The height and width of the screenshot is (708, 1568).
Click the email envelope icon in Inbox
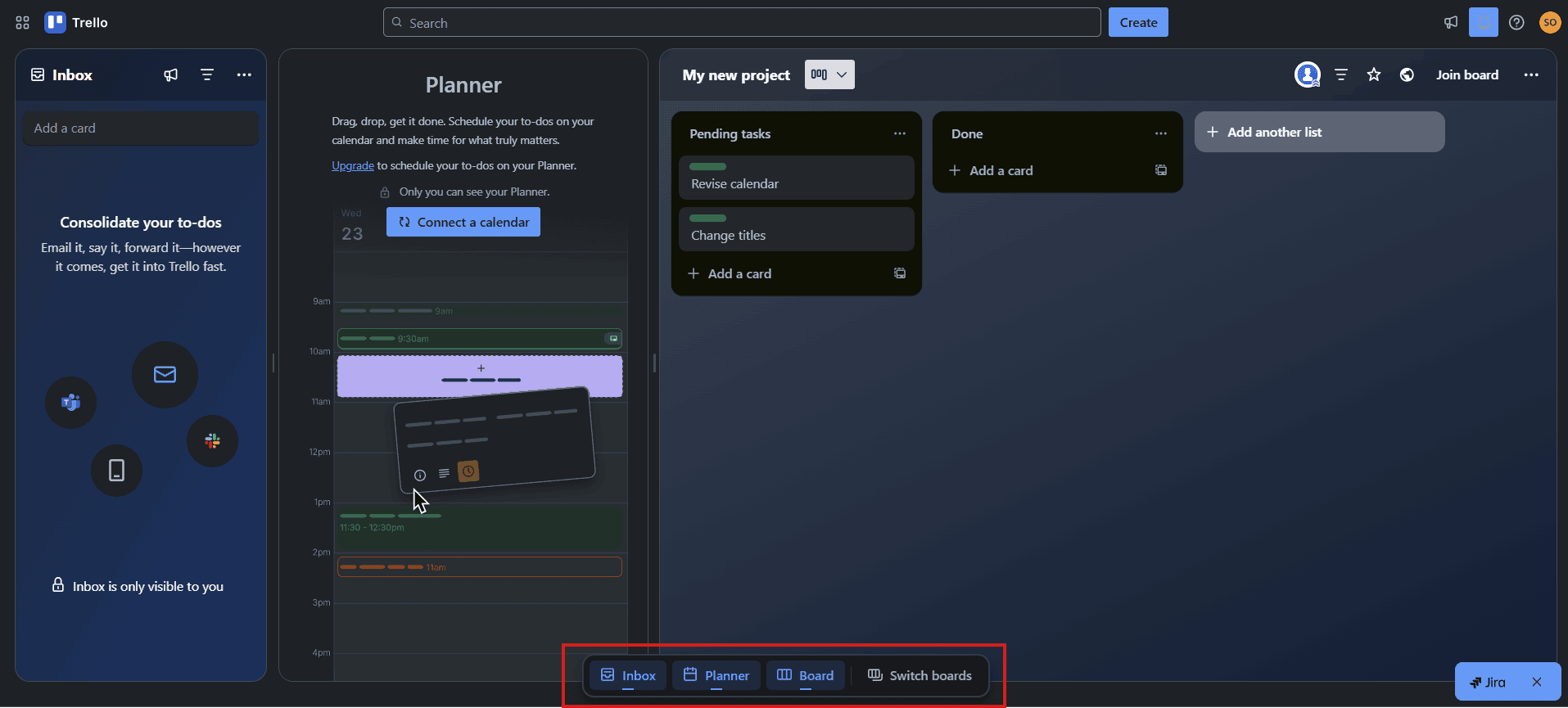tap(165, 374)
